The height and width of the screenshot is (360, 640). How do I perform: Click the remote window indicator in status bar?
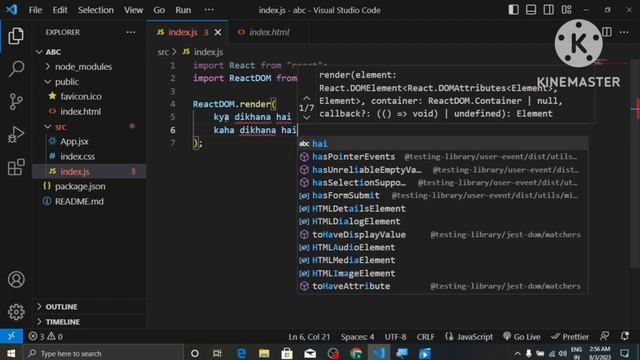pos(11,336)
